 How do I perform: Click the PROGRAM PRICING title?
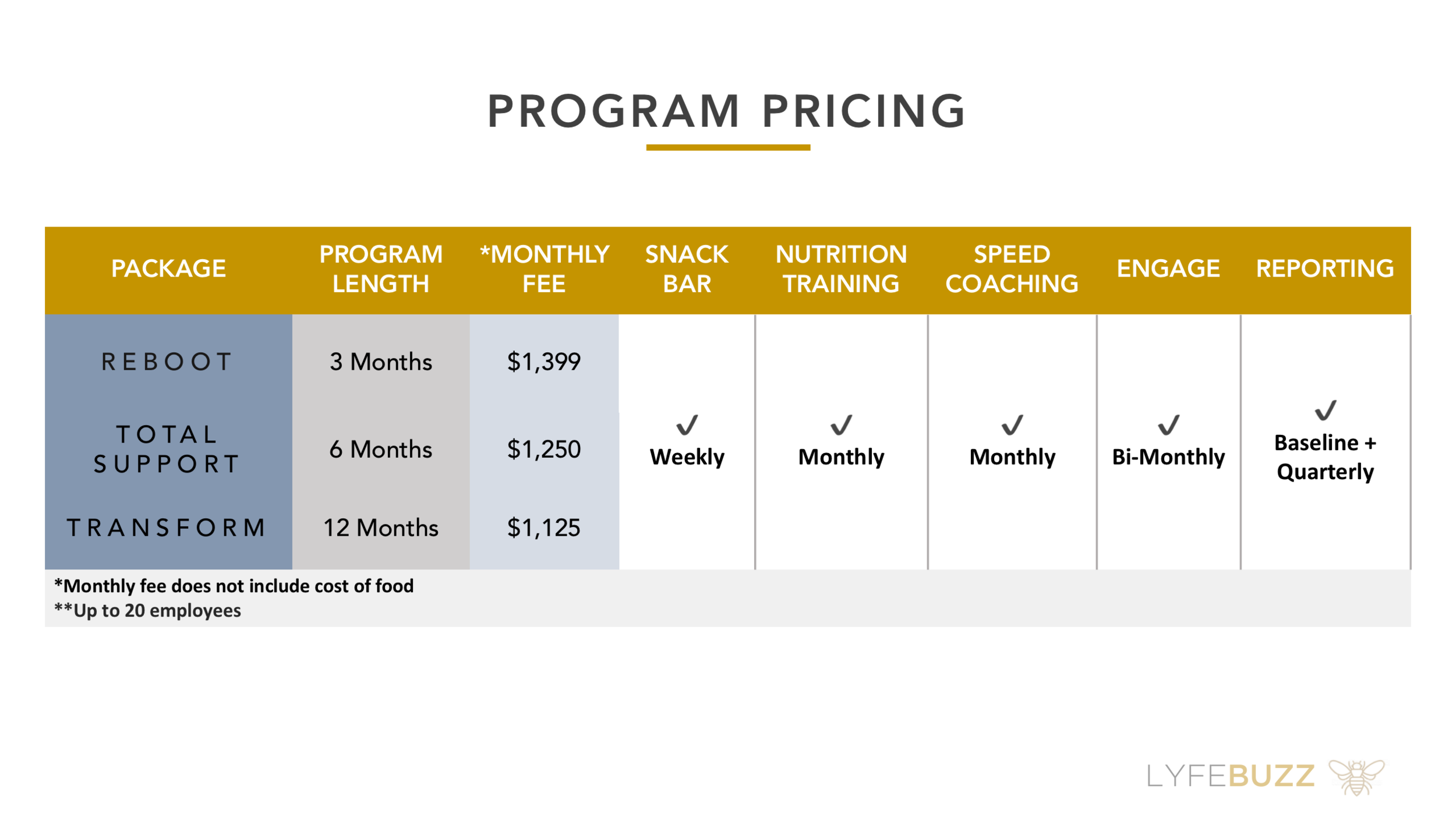727,111
